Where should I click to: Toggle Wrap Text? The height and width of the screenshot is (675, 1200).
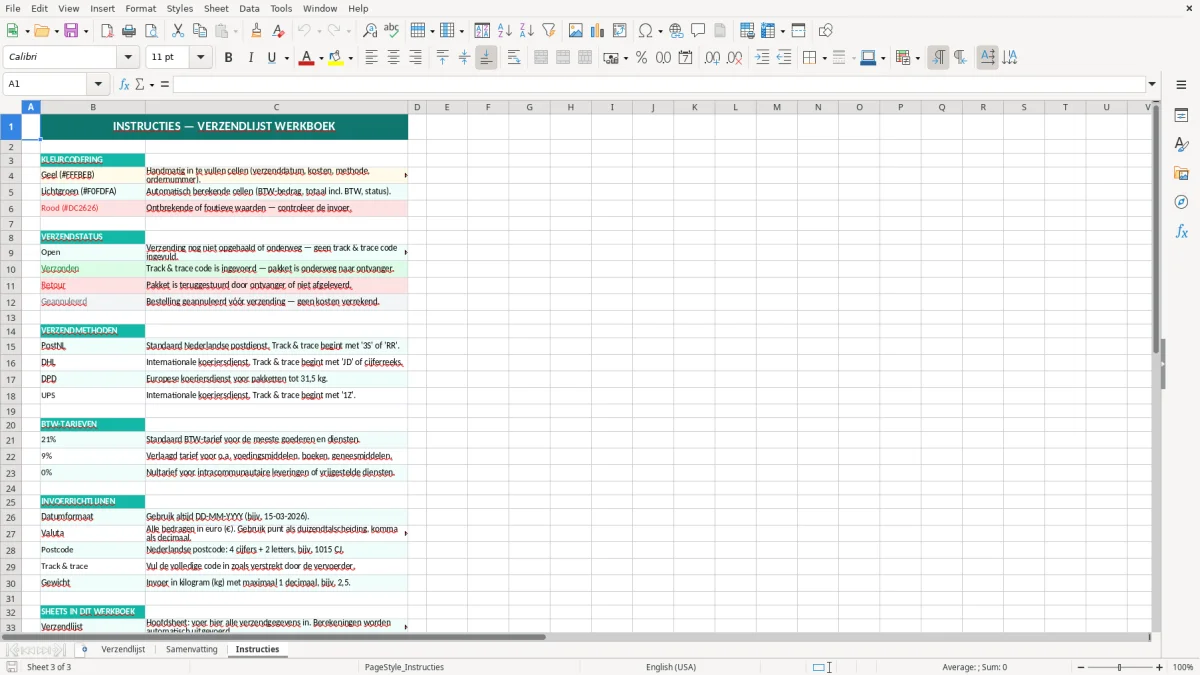pyautogui.click(x=513, y=58)
